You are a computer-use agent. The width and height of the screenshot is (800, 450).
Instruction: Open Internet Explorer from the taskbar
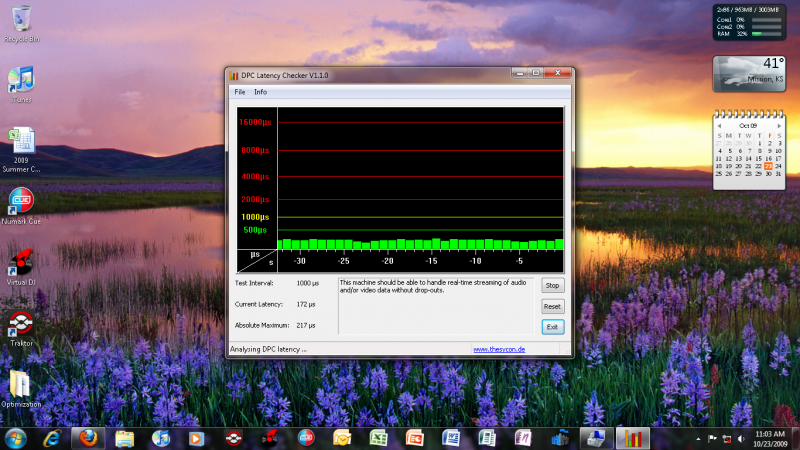(x=52, y=438)
